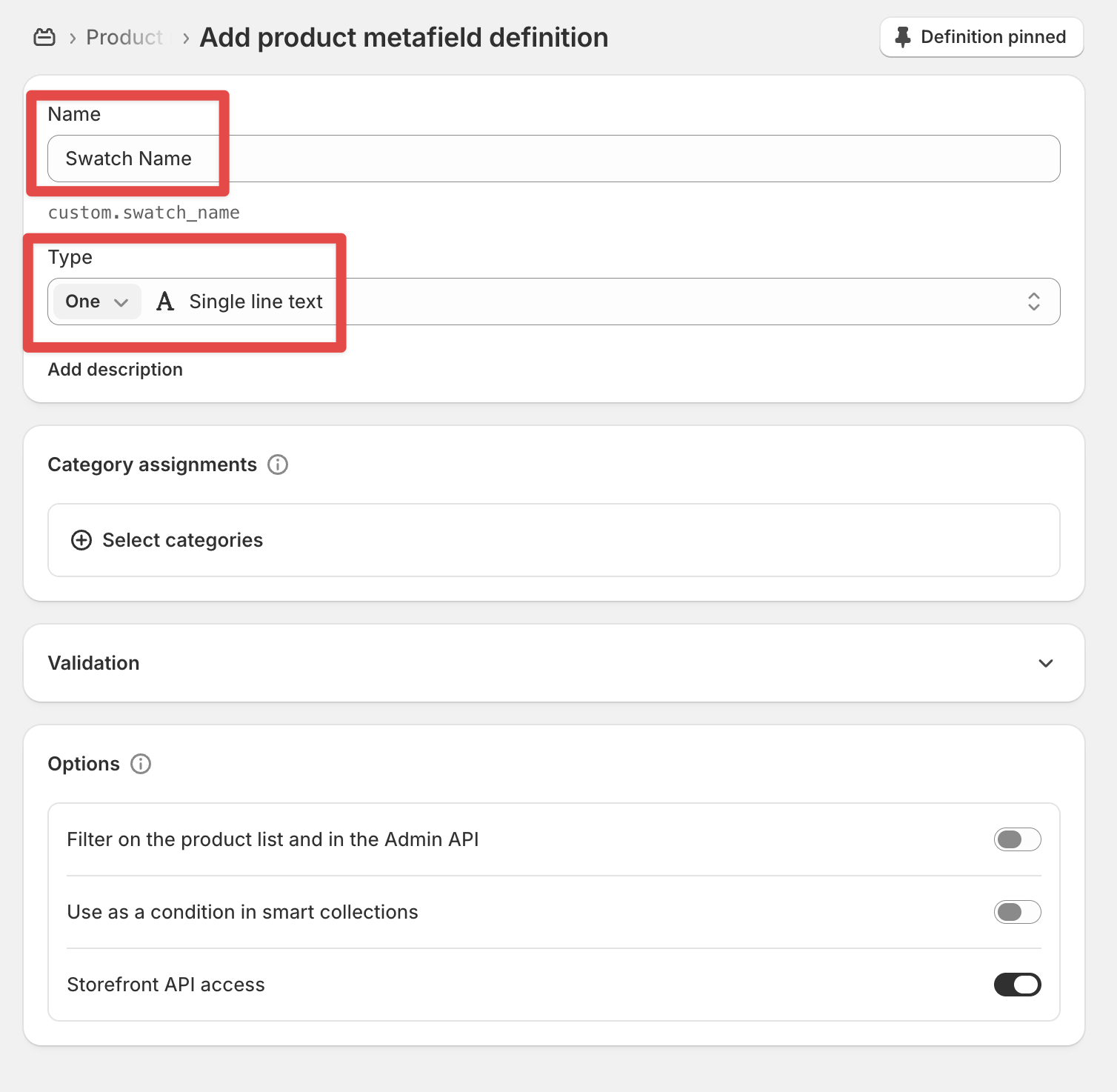
Task: Open the One list-type dropdown
Action: [97, 302]
